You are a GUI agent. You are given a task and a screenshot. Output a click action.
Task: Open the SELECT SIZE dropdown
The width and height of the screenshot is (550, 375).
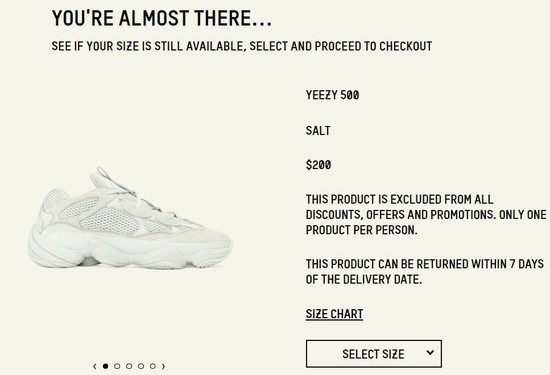[x=374, y=354]
